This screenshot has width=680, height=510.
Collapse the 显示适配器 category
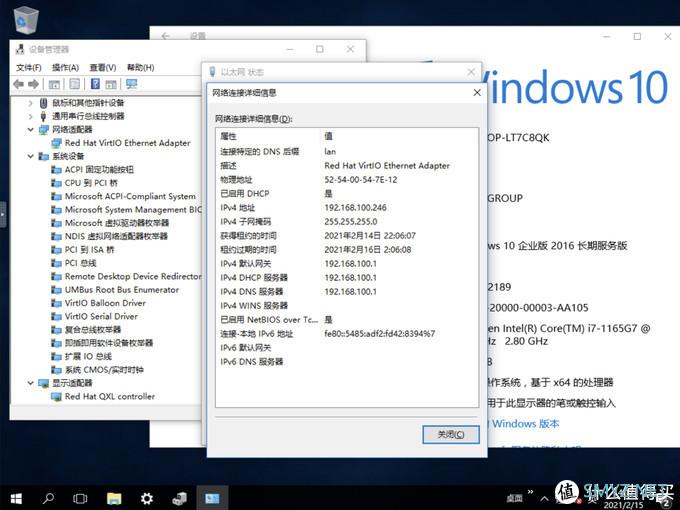click(x=30, y=383)
